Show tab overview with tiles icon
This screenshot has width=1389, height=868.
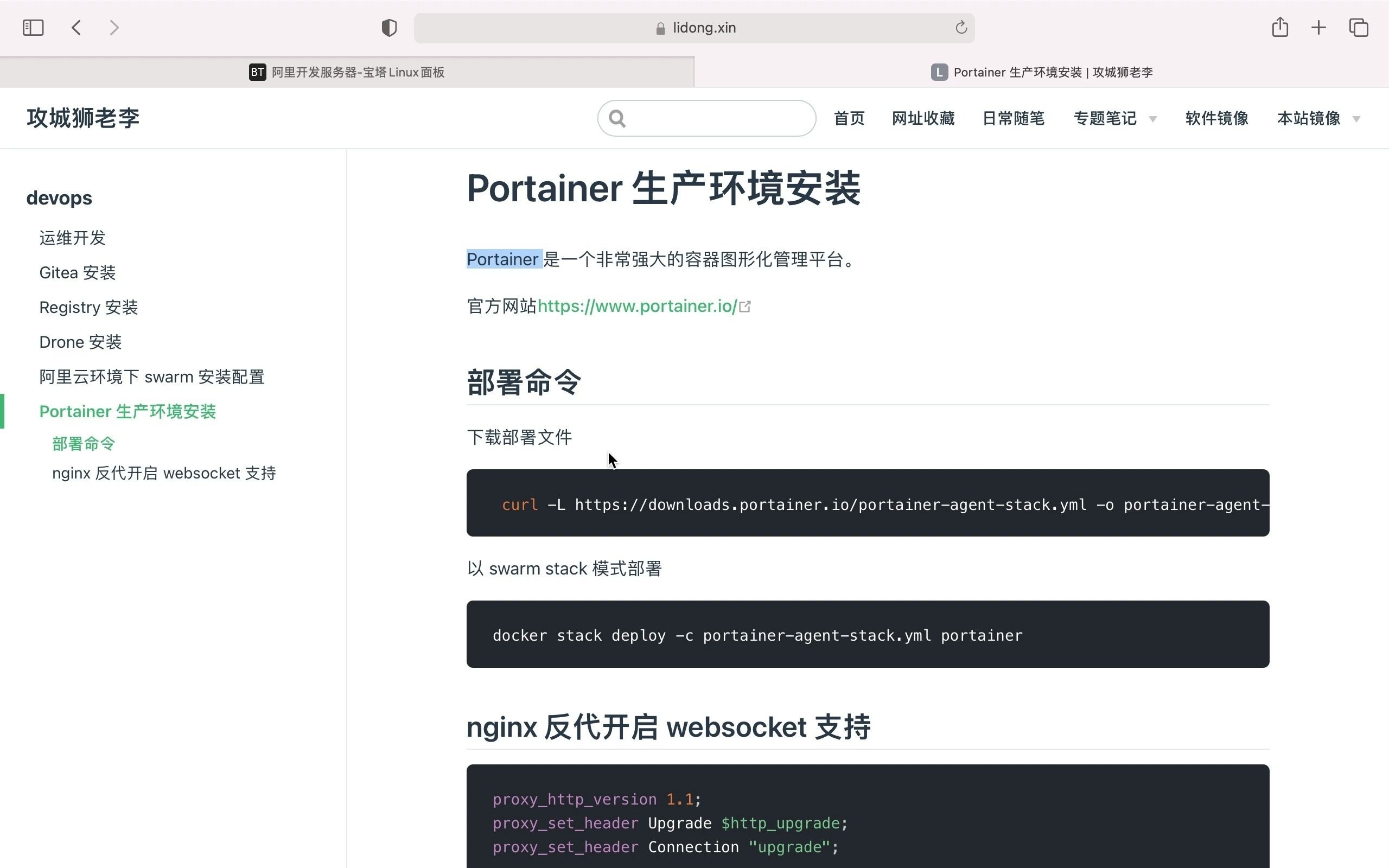pos(1358,27)
